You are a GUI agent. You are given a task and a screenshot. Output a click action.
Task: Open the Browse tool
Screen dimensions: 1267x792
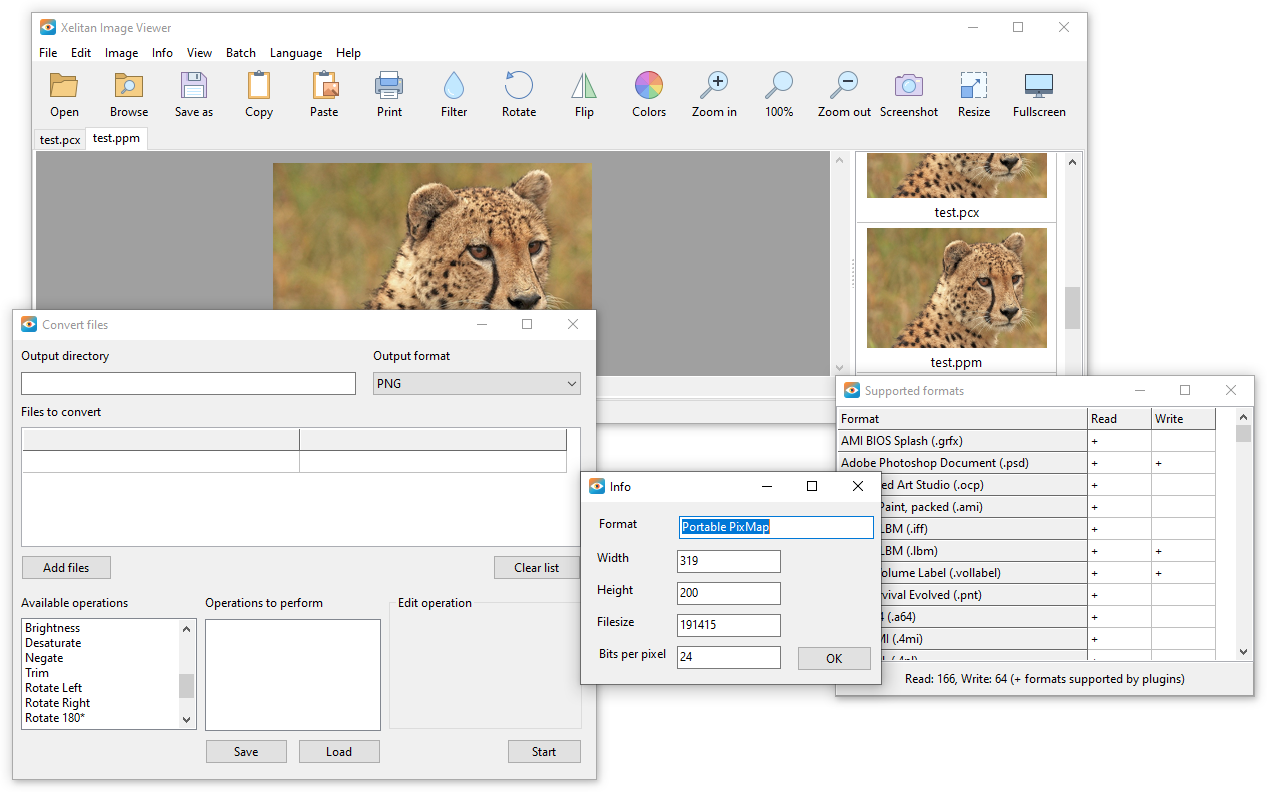point(129,87)
